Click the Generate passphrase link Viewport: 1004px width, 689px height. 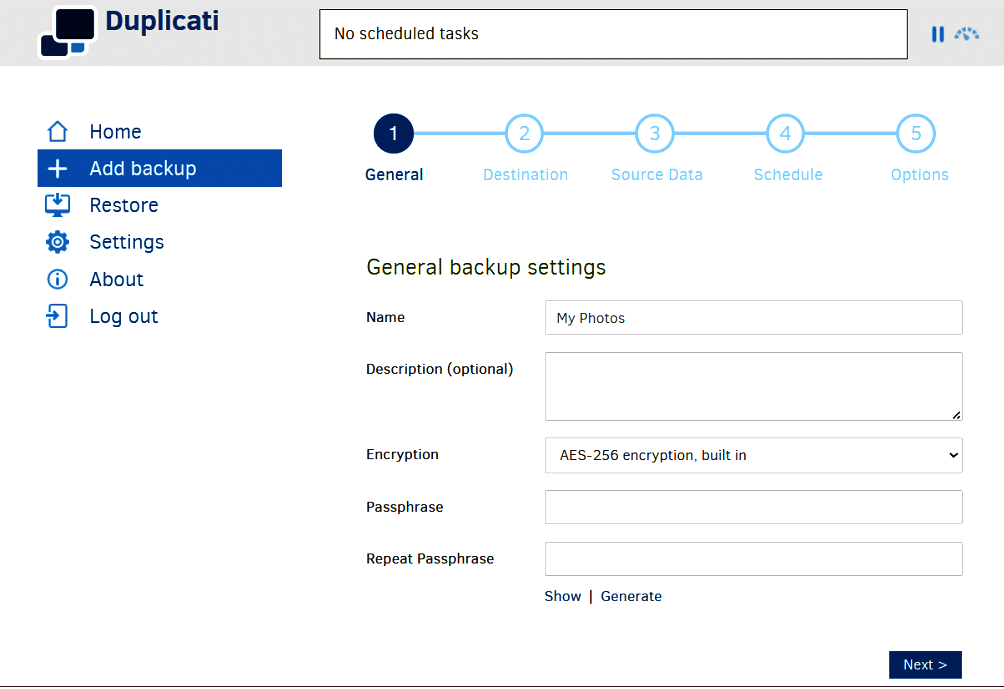coord(631,596)
